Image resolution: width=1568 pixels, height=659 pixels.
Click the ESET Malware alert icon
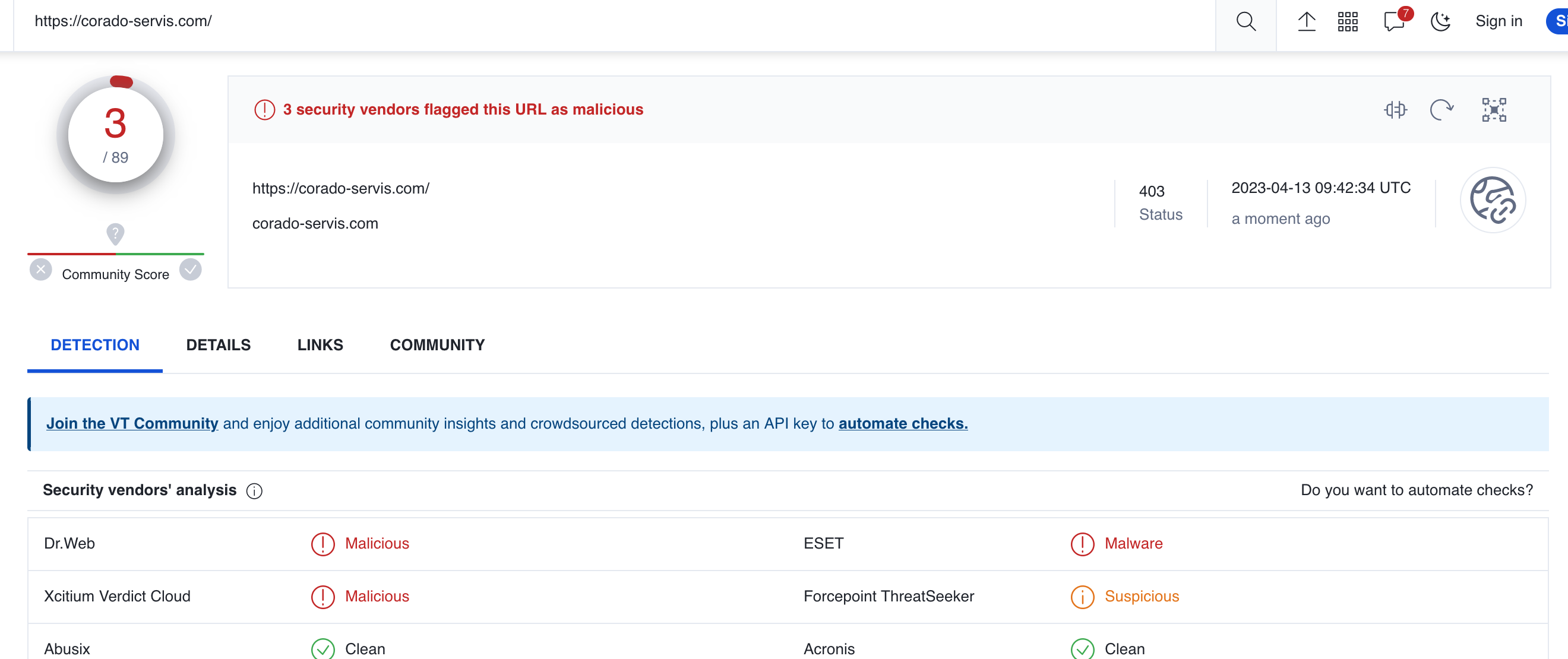[1082, 544]
